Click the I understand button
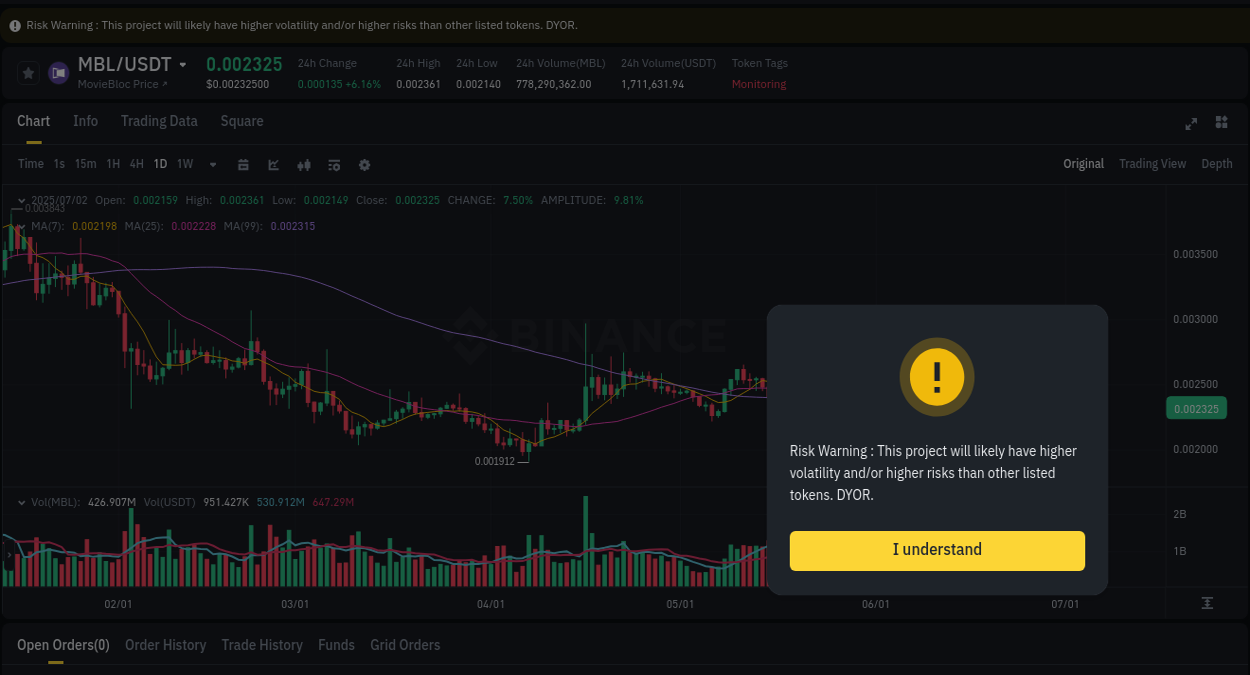This screenshot has width=1250, height=675. pos(936,551)
